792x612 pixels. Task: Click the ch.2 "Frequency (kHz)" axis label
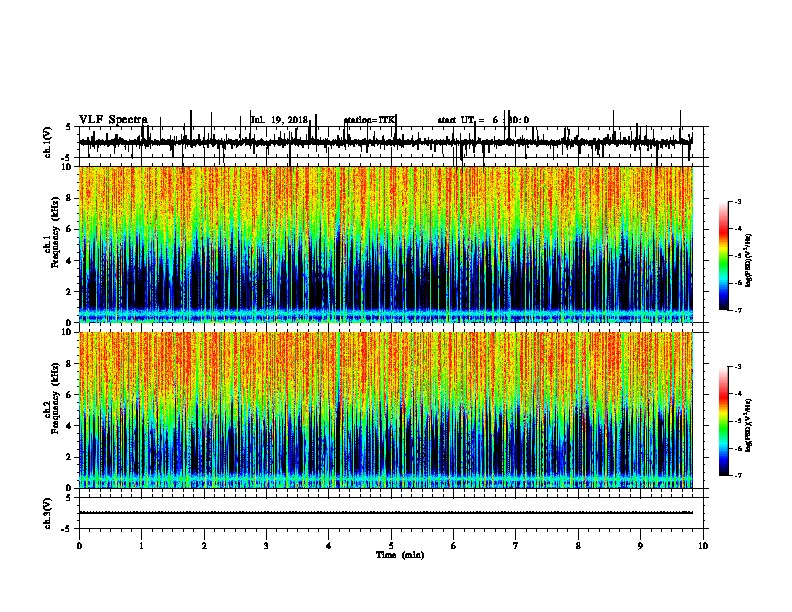click(x=55, y=398)
